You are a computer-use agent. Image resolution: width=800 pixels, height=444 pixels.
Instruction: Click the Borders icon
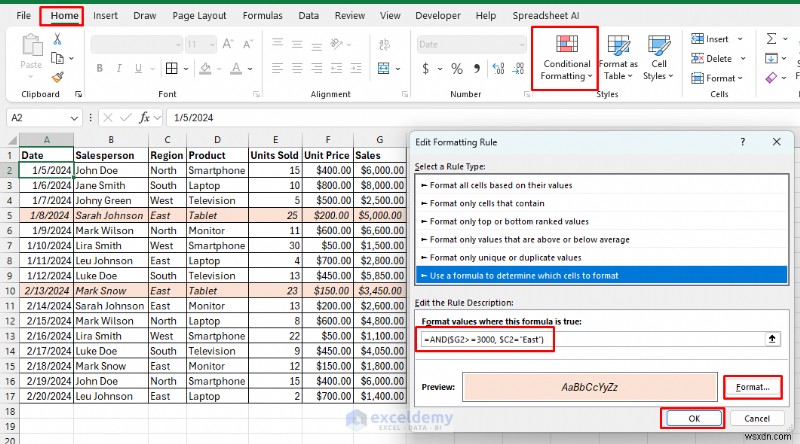click(x=172, y=68)
